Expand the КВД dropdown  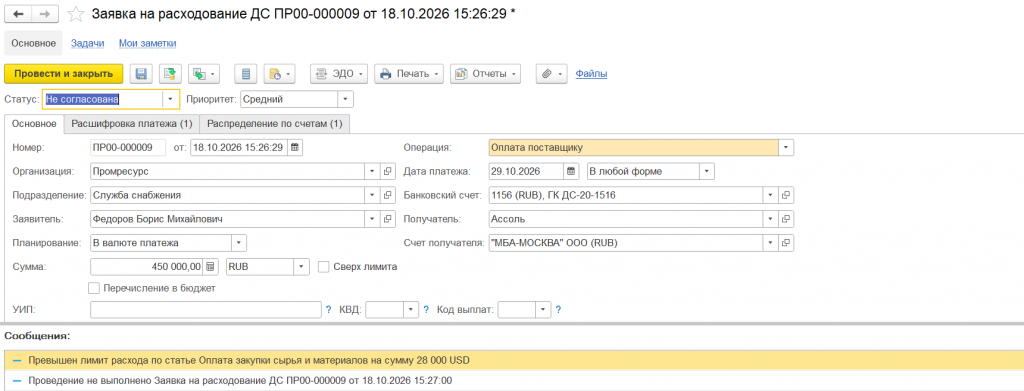411,310
